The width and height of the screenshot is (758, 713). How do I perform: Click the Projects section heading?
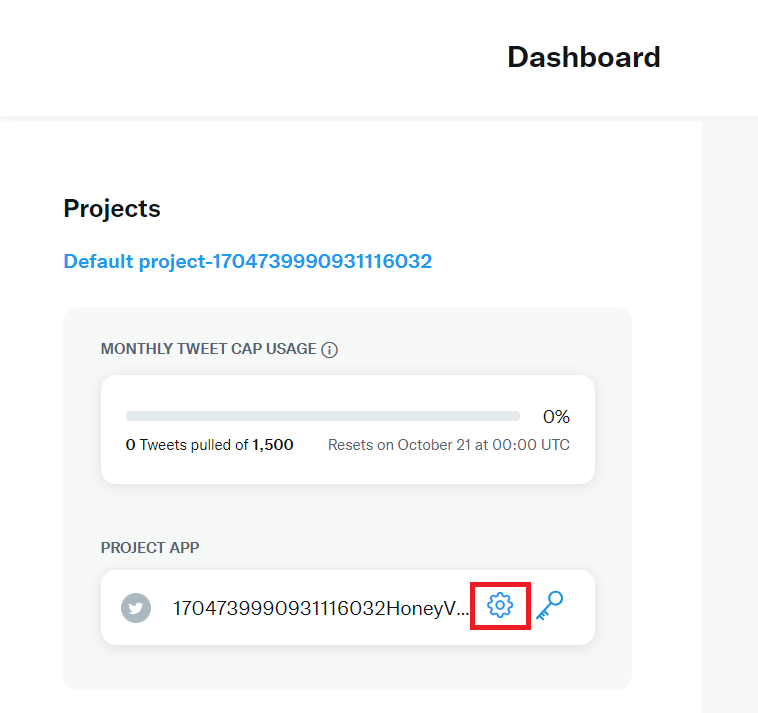[x=112, y=209]
